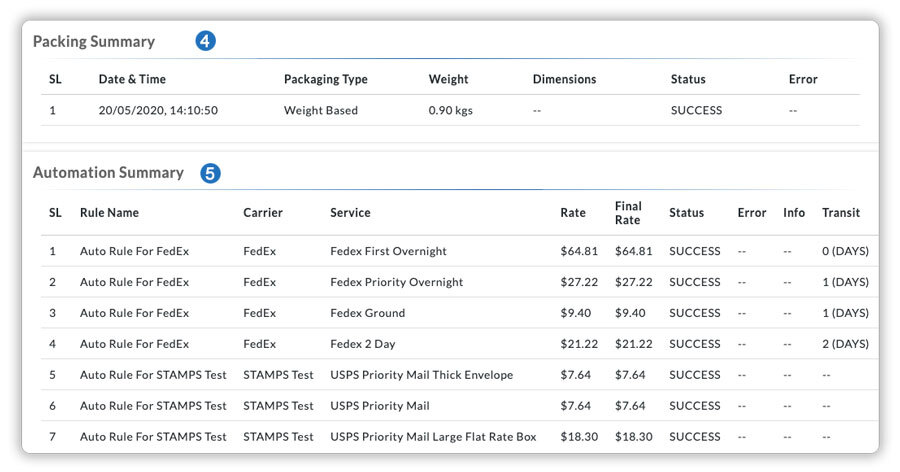Click the $64.81 rate value

pyautogui.click(x=579, y=251)
